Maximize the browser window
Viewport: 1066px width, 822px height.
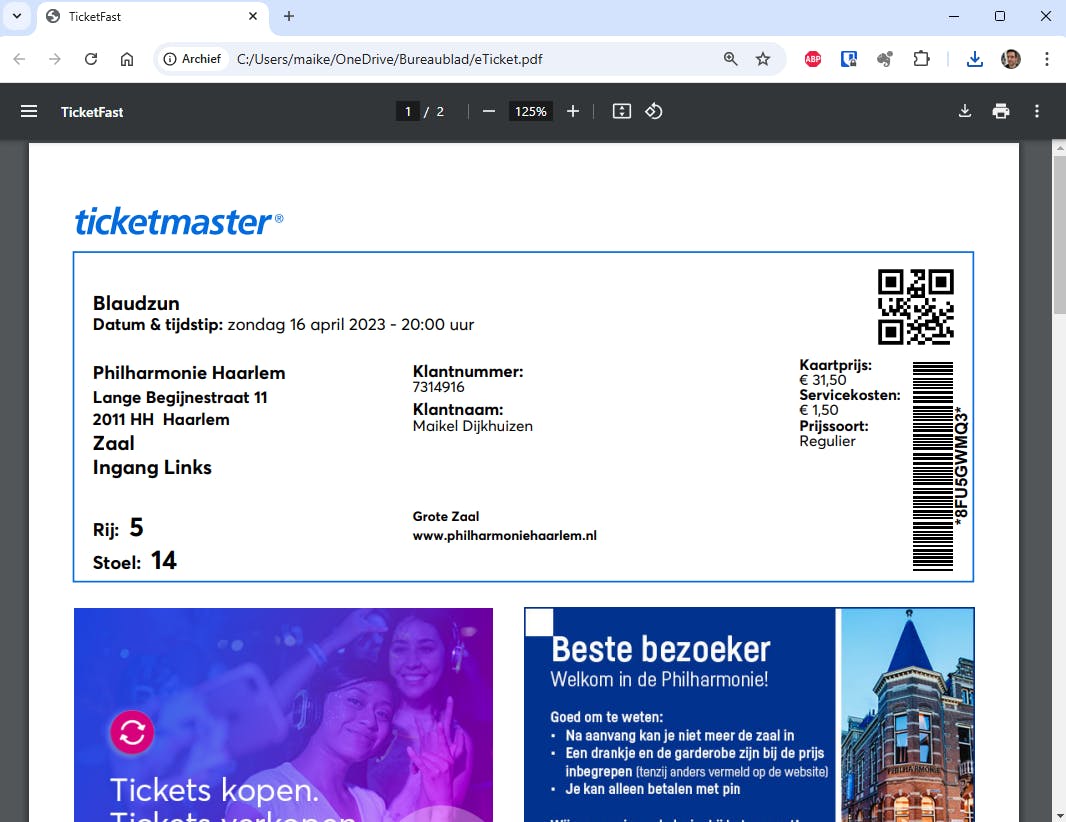(999, 16)
